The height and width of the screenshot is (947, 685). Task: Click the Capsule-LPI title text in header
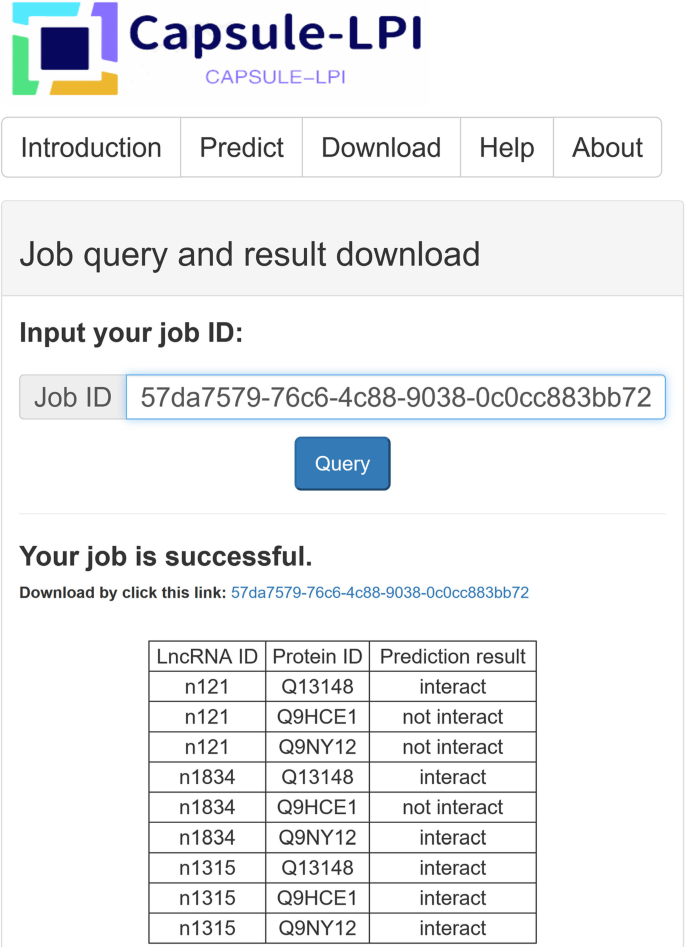(275, 35)
